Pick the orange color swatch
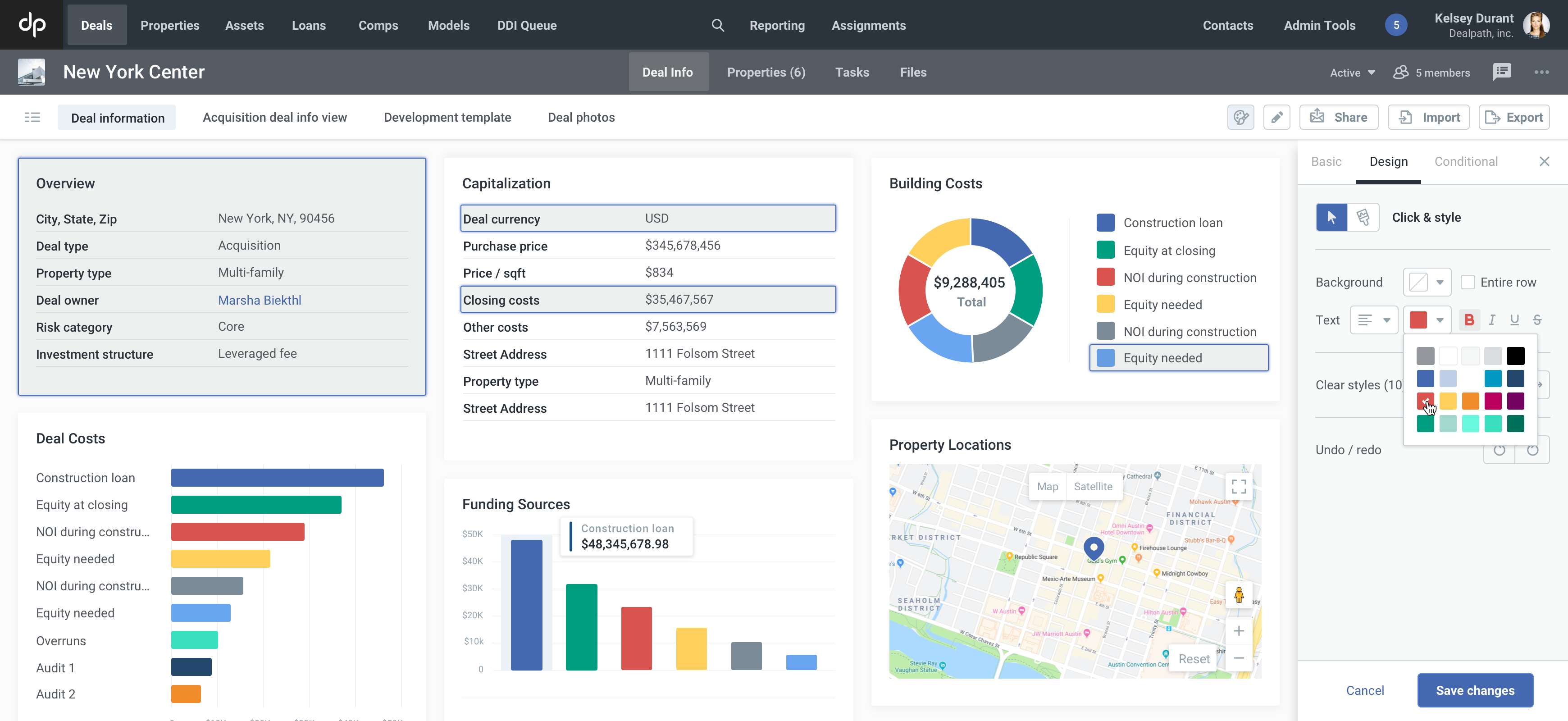The image size is (1568, 721). coord(1470,401)
